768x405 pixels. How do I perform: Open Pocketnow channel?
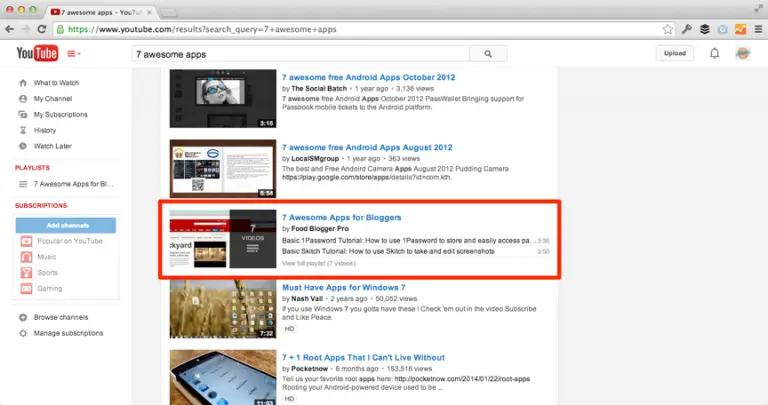click(310, 369)
